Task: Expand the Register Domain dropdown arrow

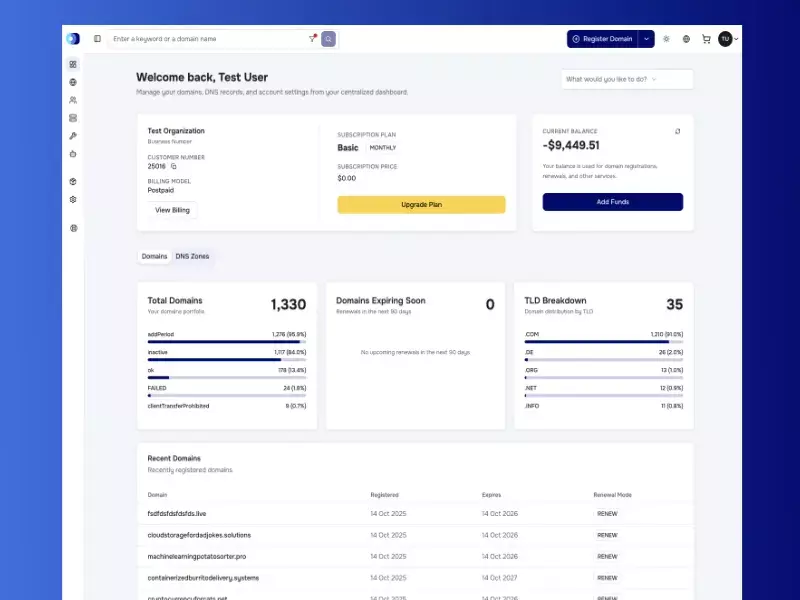Action: (646, 39)
